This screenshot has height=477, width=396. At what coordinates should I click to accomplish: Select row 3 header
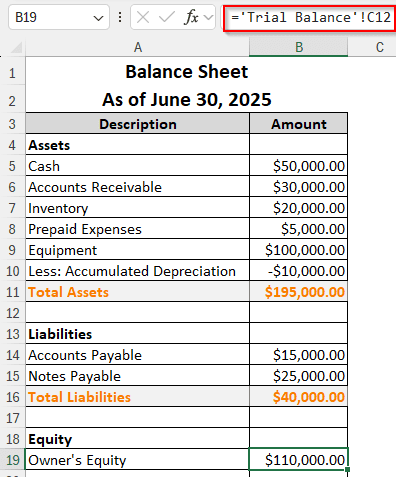click(x=12, y=124)
